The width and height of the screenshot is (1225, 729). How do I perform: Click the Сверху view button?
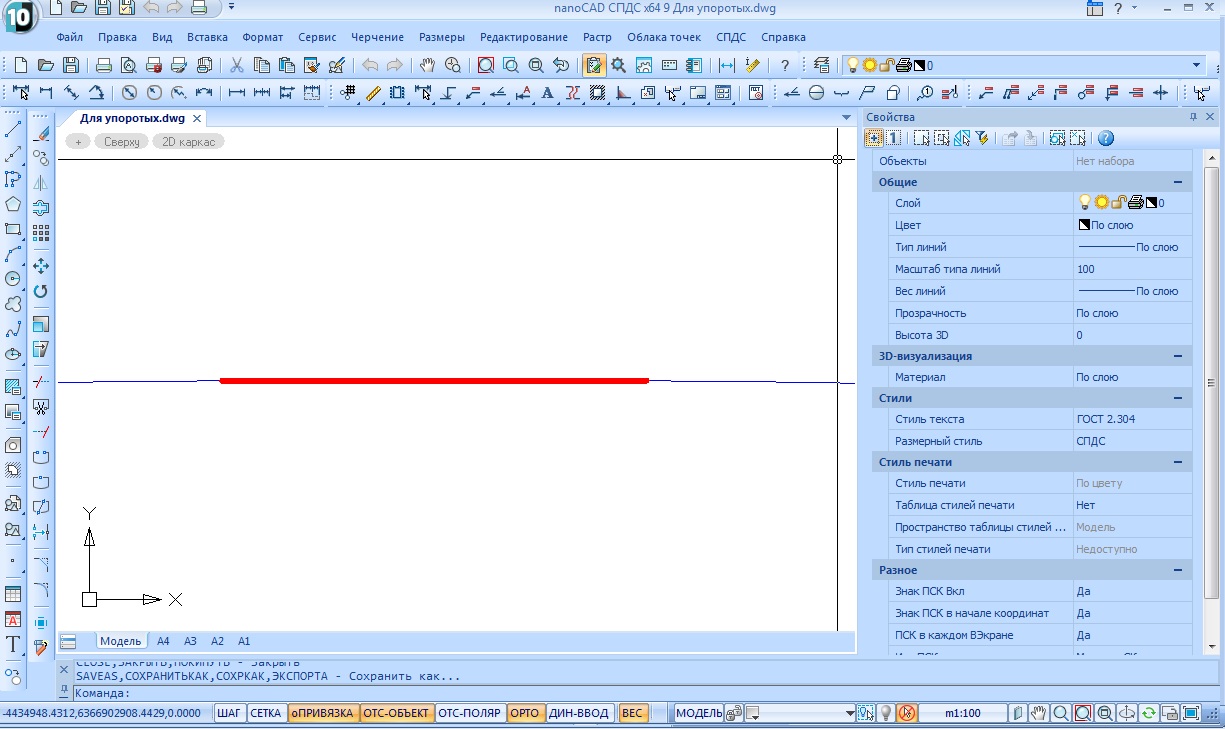122,142
